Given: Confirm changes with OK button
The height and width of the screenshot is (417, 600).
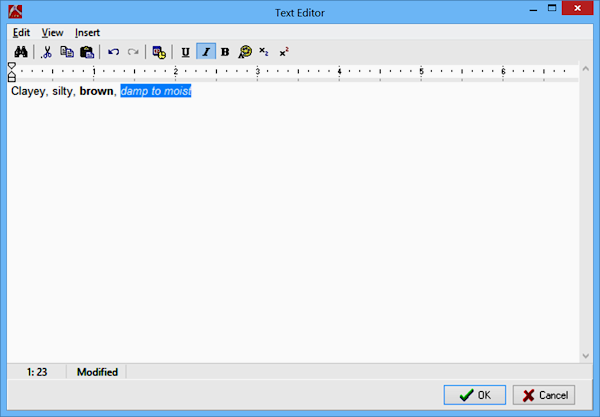Looking at the screenshot, I should click(475, 395).
